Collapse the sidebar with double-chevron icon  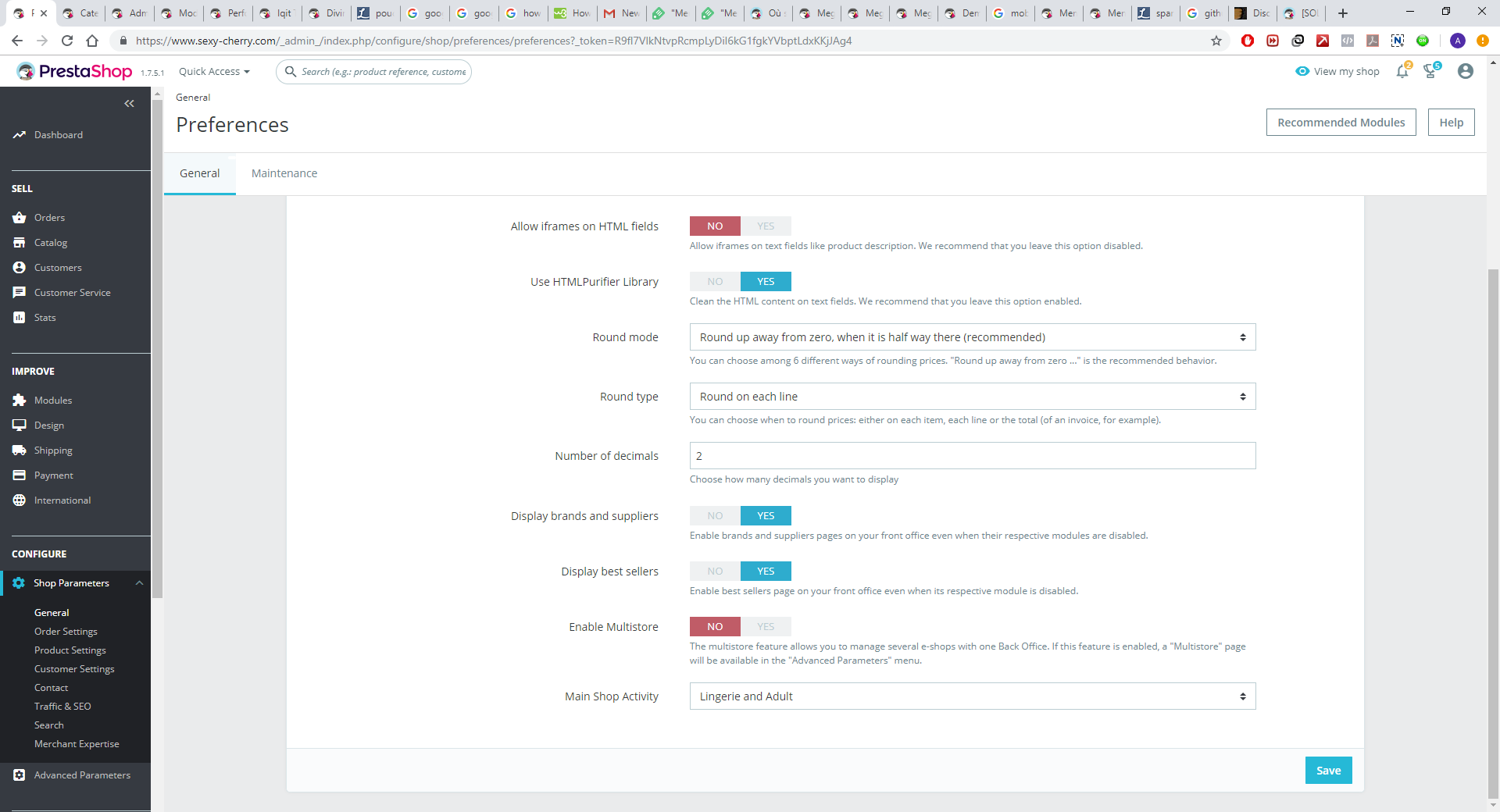pyautogui.click(x=129, y=103)
